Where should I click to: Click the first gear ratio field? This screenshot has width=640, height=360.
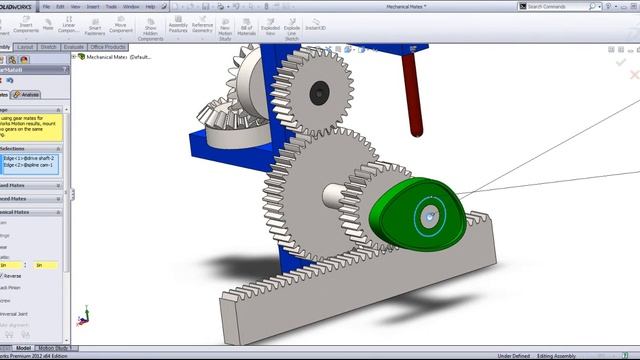(11, 265)
